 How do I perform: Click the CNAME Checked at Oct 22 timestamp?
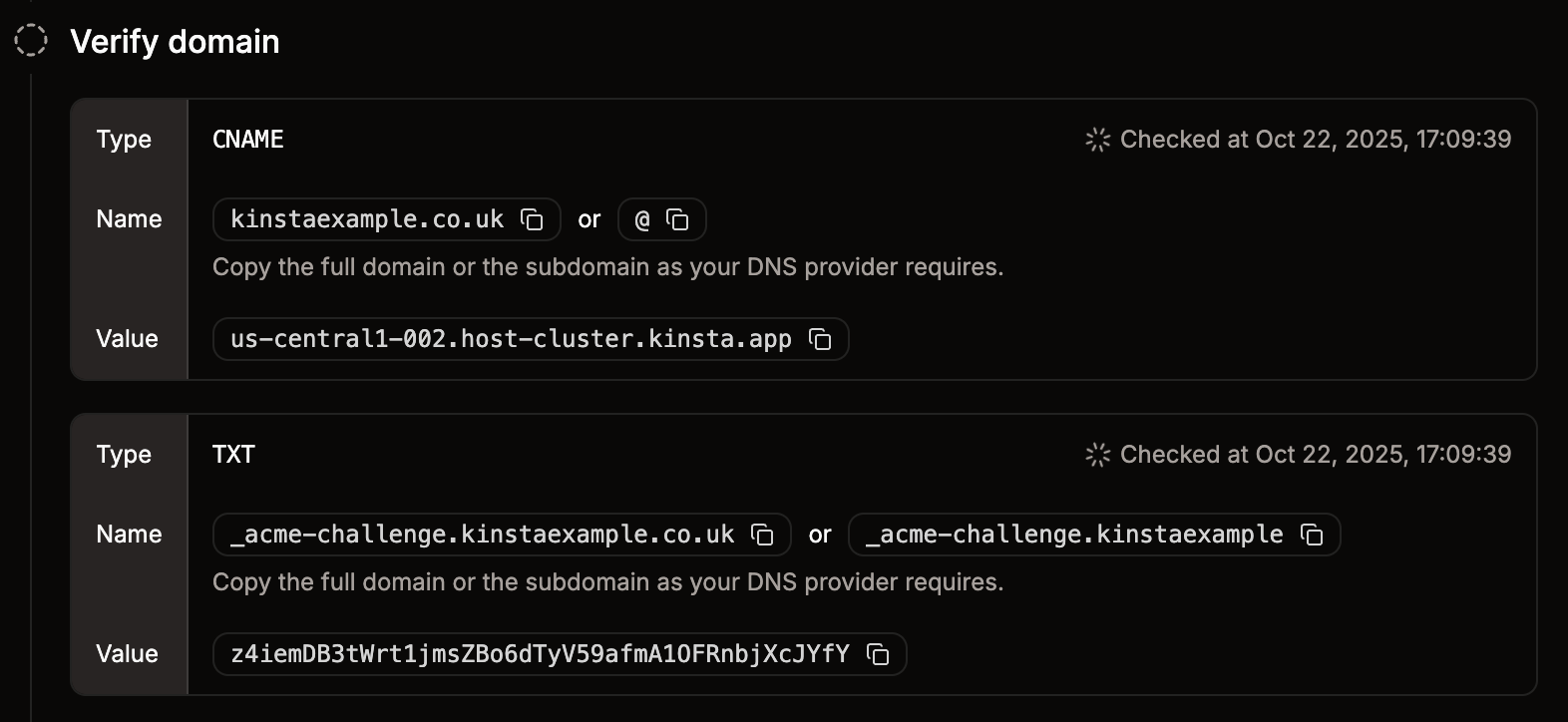pos(1315,140)
